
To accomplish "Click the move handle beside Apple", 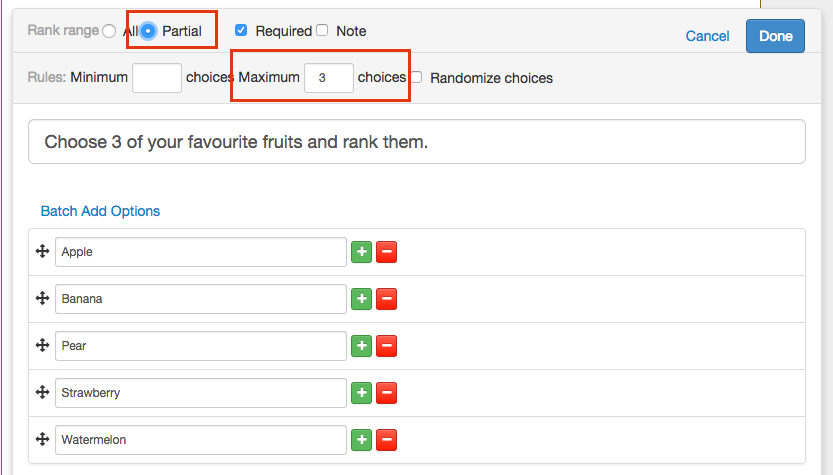I will pyautogui.click(x=42, y=252).
